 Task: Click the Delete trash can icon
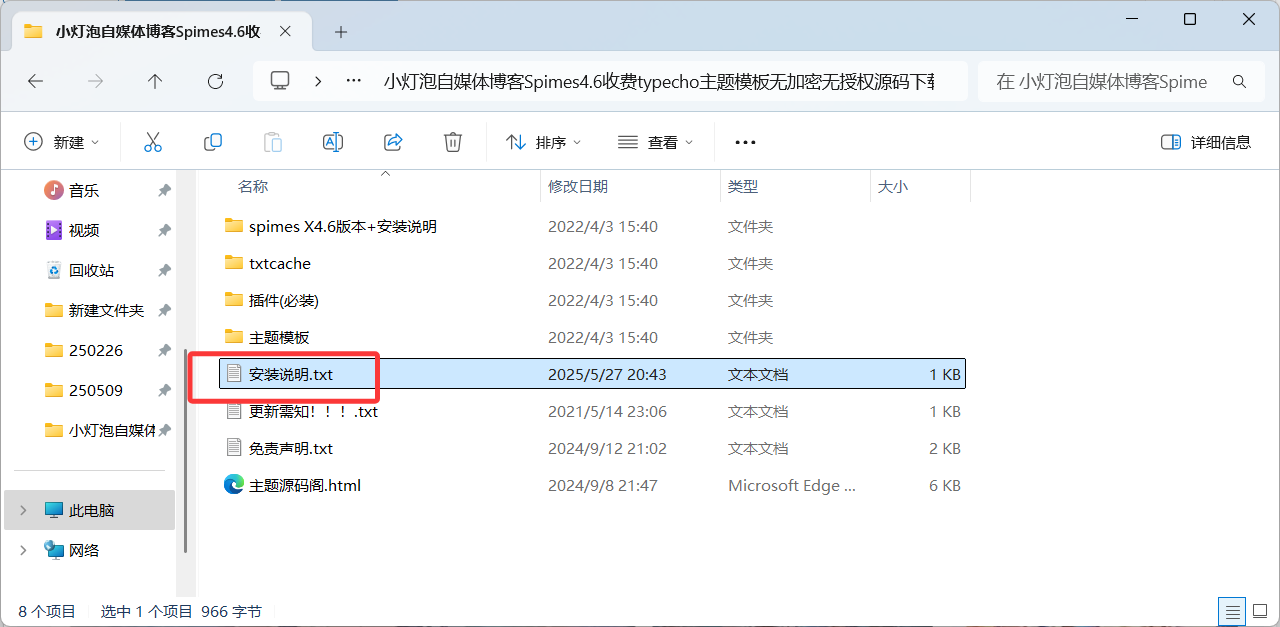point(453,142)
